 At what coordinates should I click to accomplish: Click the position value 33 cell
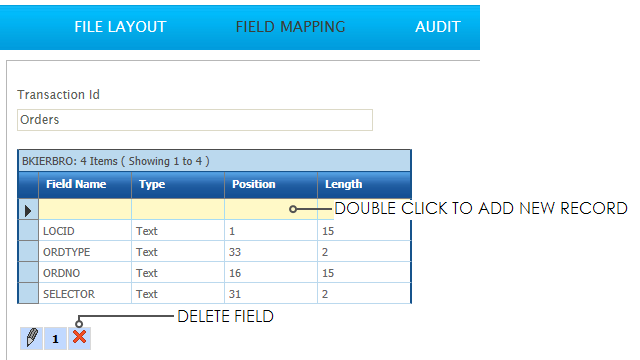271,252
